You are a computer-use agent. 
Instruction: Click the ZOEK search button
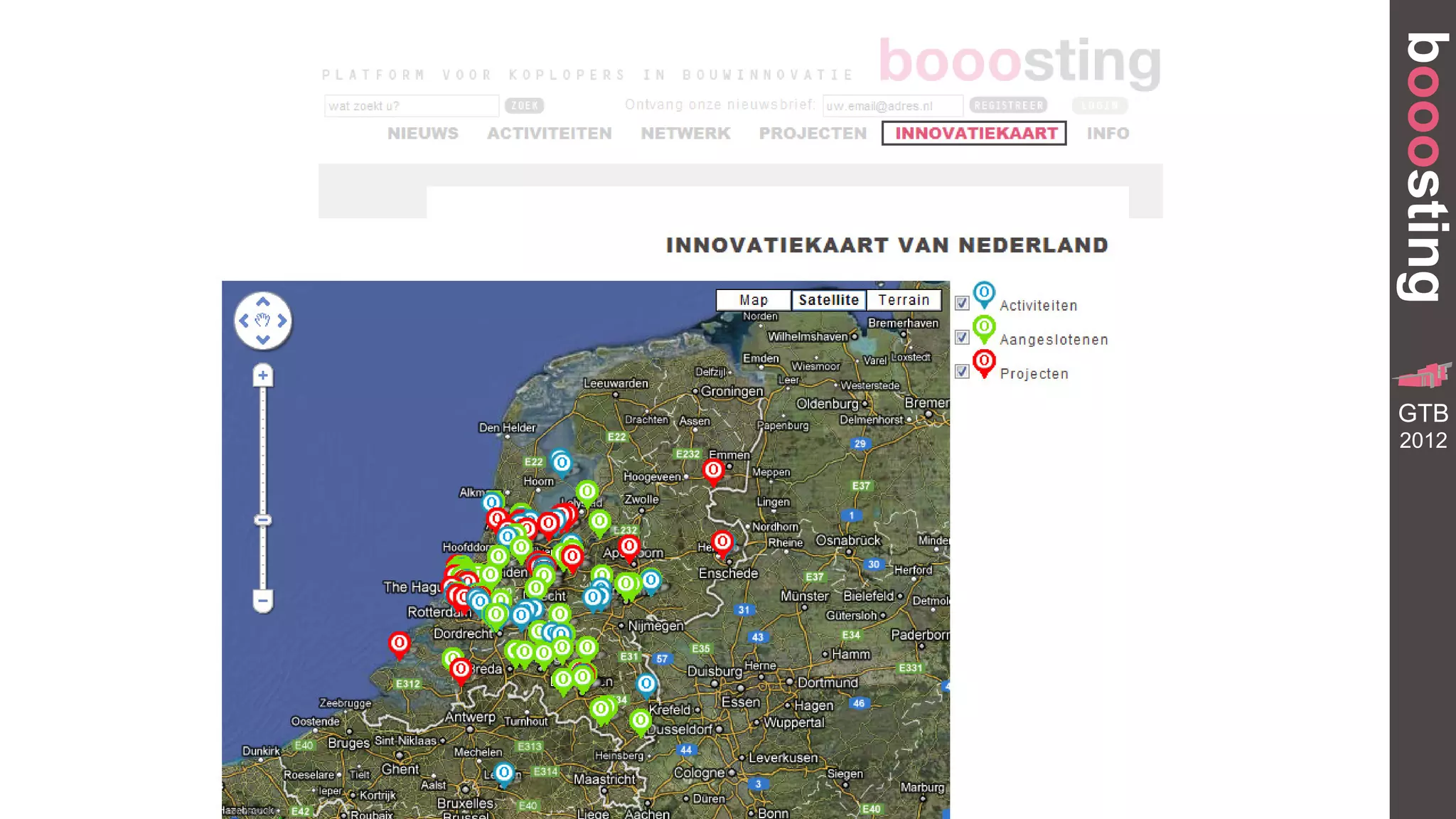pyautogui.click(x=525, y=106)
